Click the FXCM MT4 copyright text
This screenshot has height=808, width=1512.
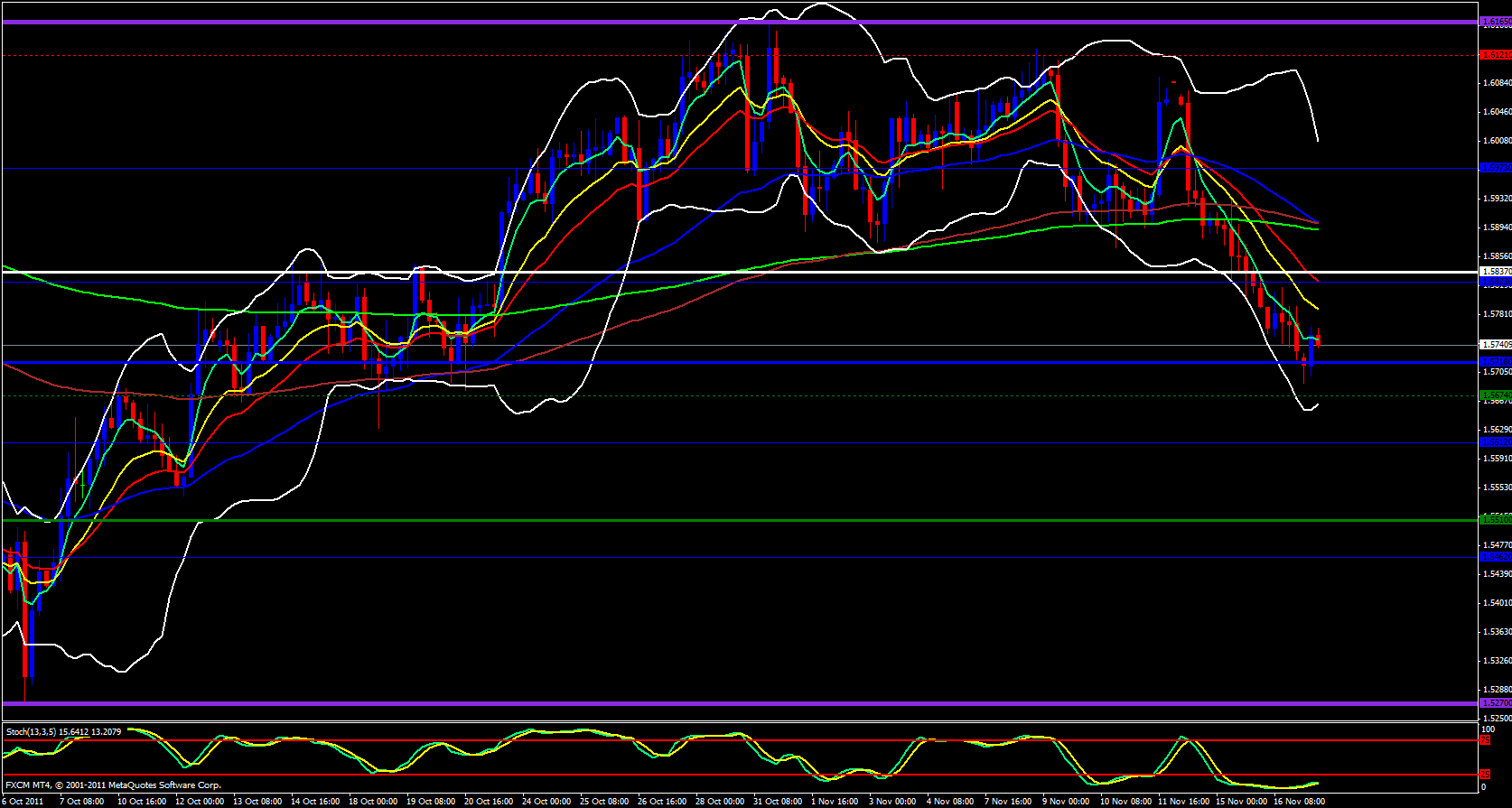[x=113, y=785]
